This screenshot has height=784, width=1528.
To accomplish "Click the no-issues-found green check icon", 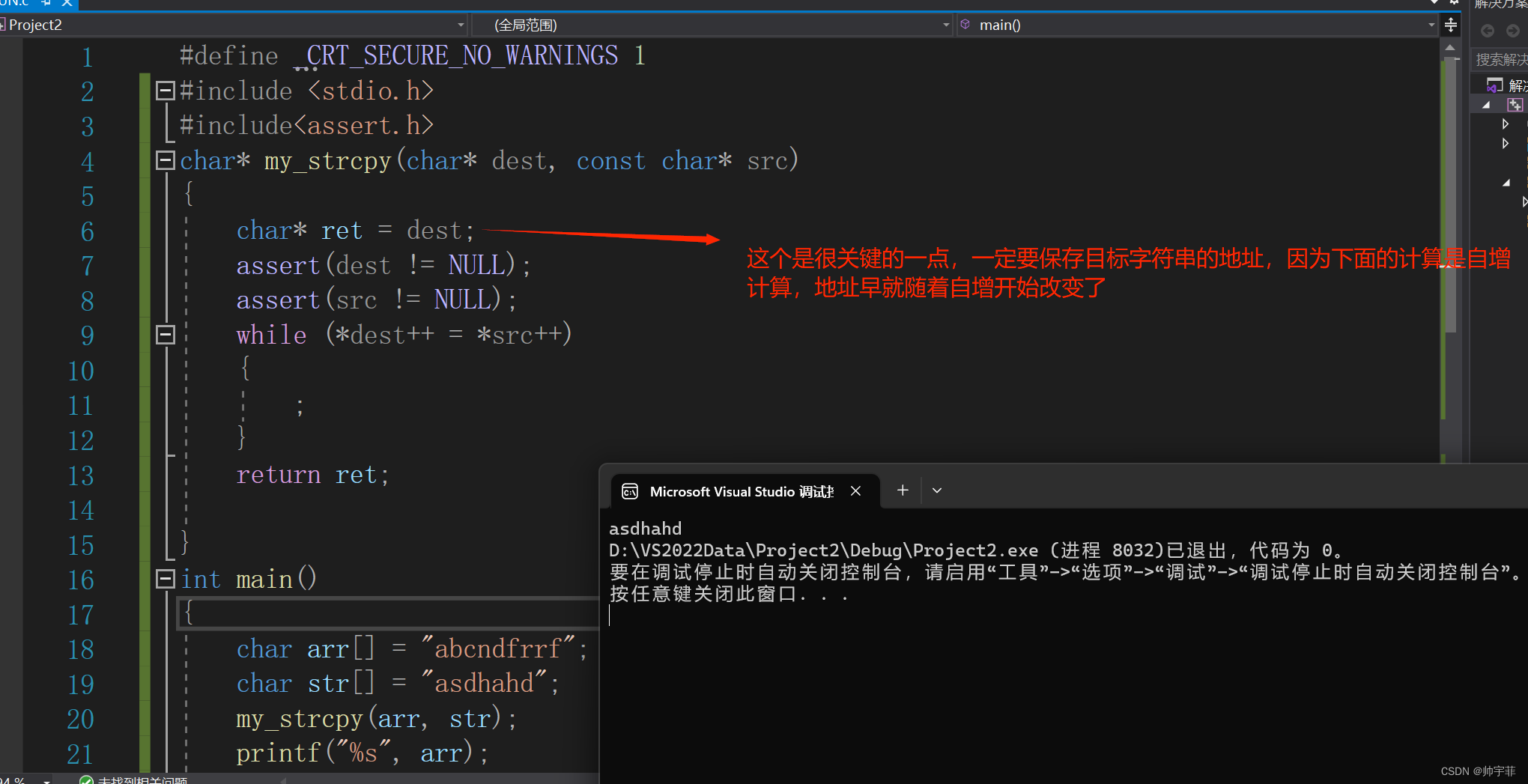I will tap(86, 780).
